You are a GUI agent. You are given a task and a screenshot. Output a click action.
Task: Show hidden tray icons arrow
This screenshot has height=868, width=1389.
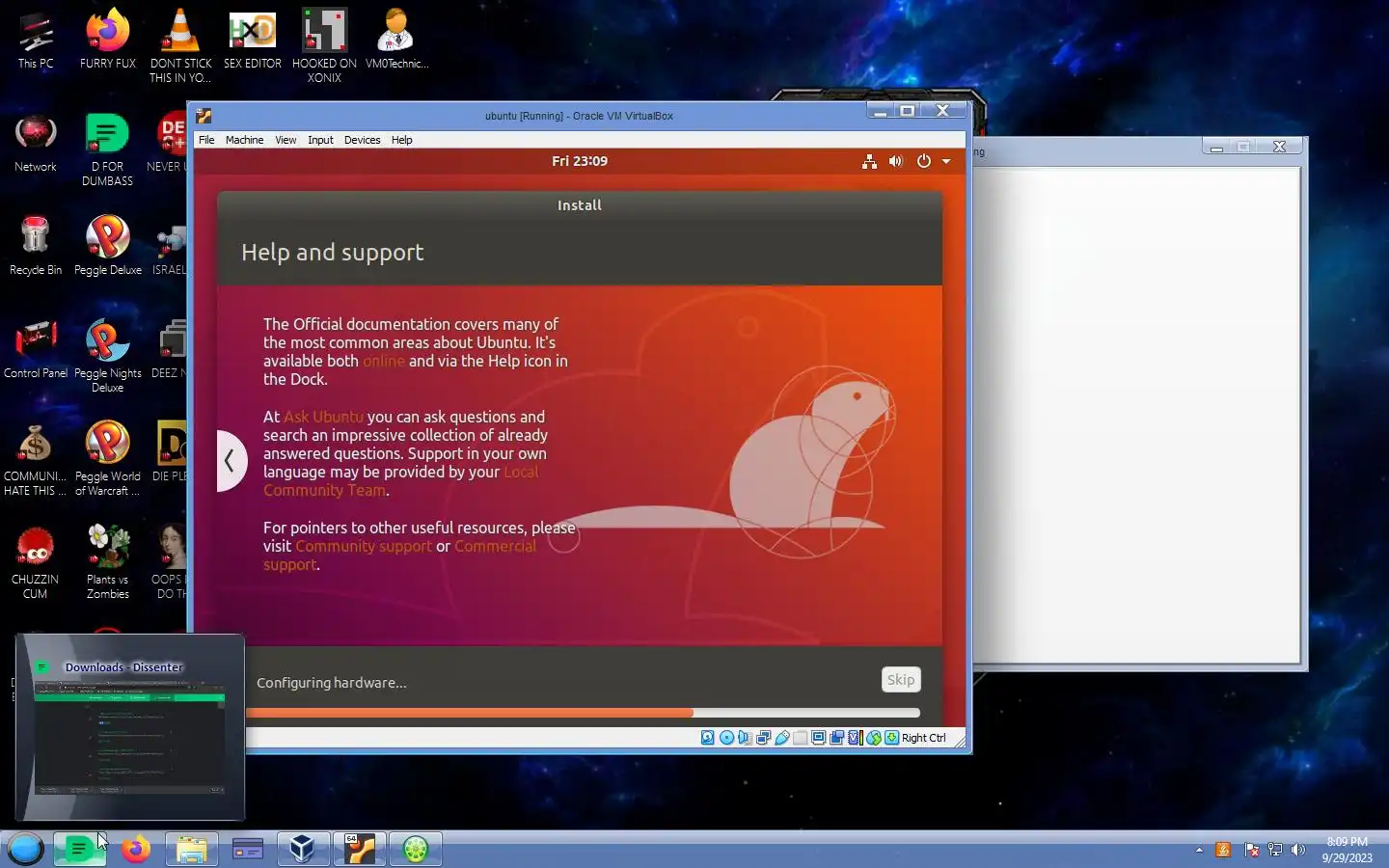pyautogui.click(x=1199, y=850)
